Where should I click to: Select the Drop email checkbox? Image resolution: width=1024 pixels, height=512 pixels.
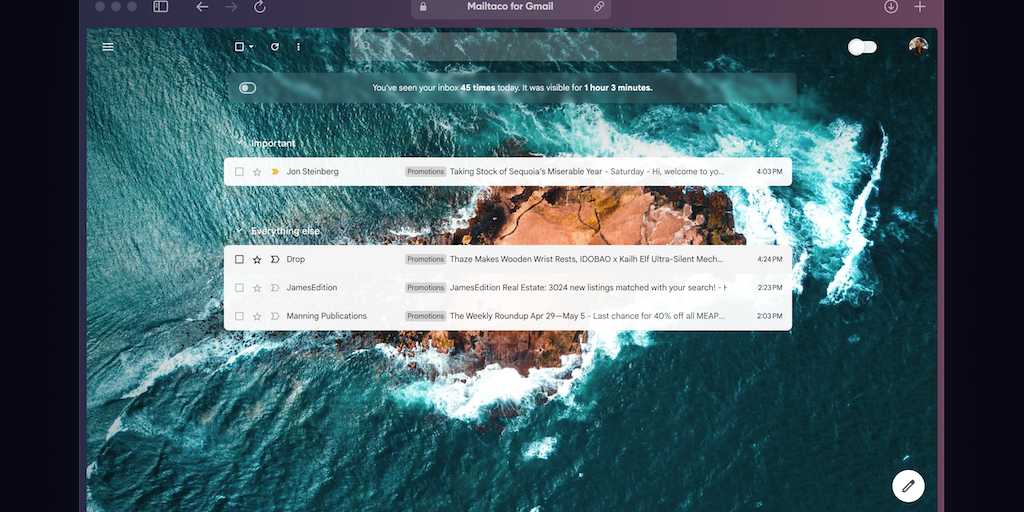(x=240, y=259)
